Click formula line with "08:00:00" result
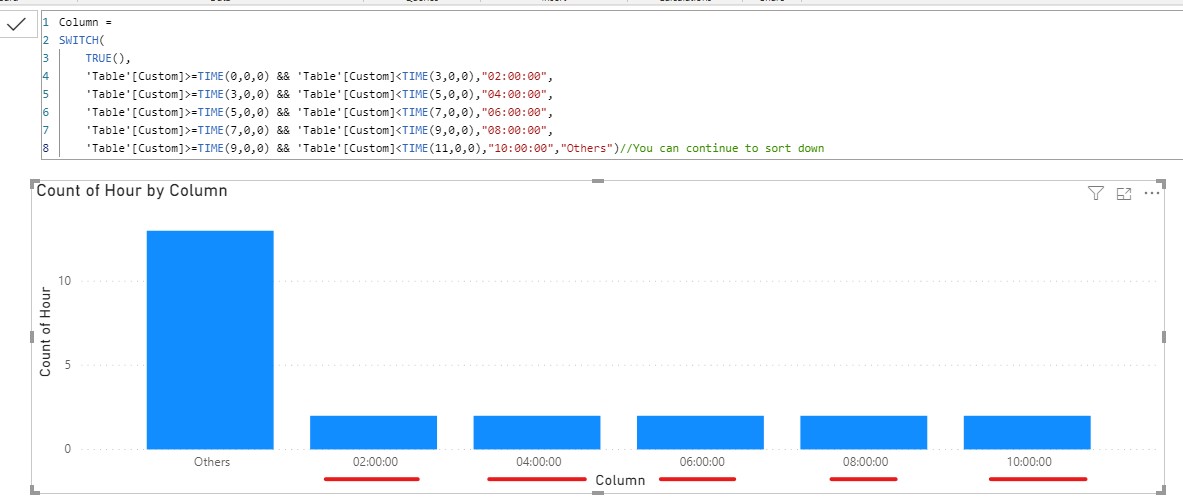 (320, 131)
